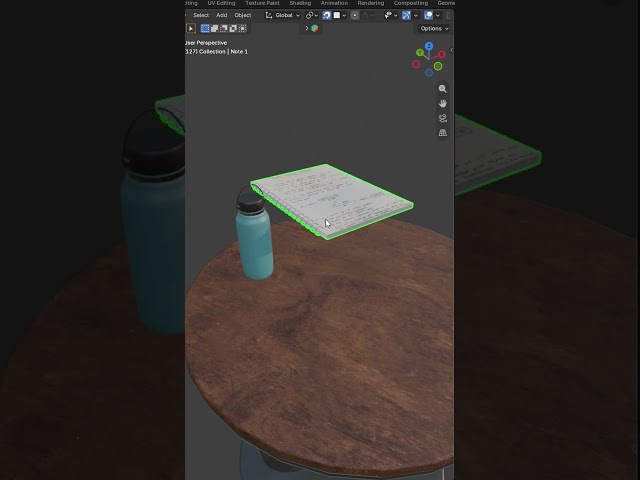Open the Global transform orientation dropdown
This screenshot has height=480, width=640.
click(x=282, y=15)
